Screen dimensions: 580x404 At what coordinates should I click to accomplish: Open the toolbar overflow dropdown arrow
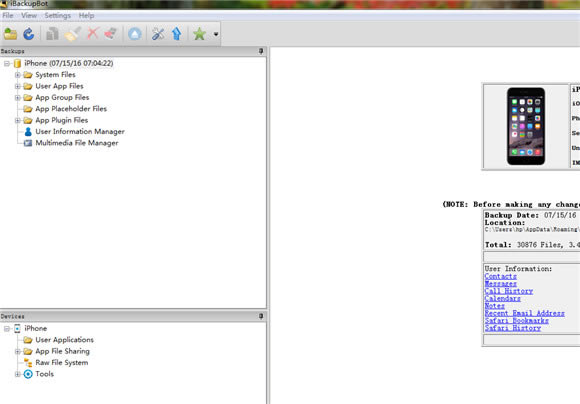tap(216, 34)
